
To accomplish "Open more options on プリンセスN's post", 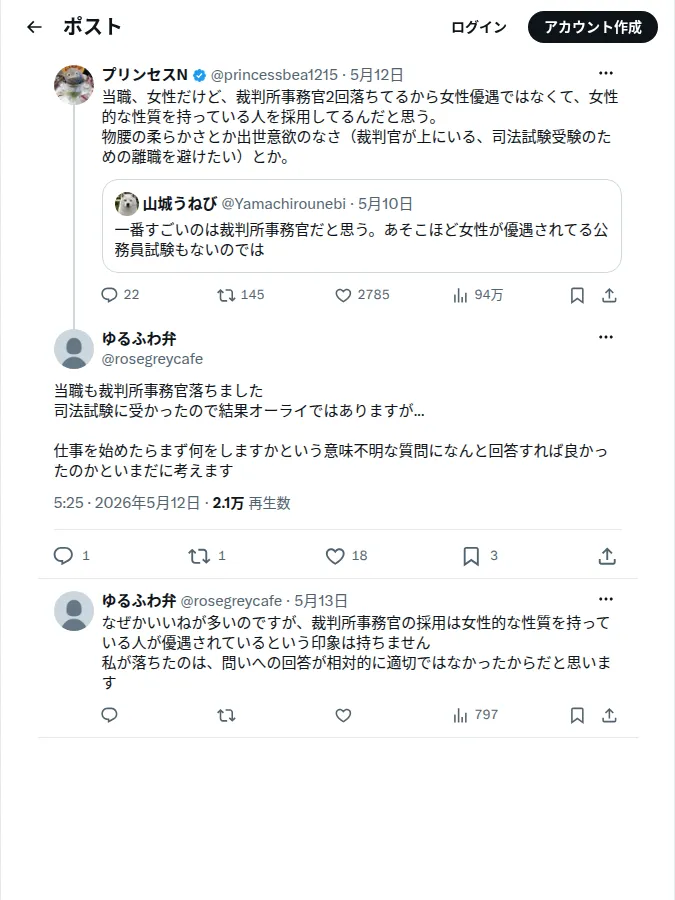I will [x=606, y=73].
